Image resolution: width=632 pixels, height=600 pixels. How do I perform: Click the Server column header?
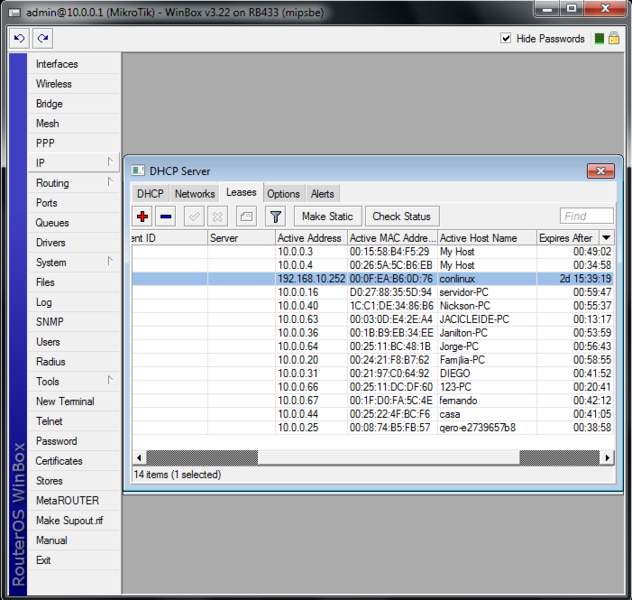click(241, 238)
